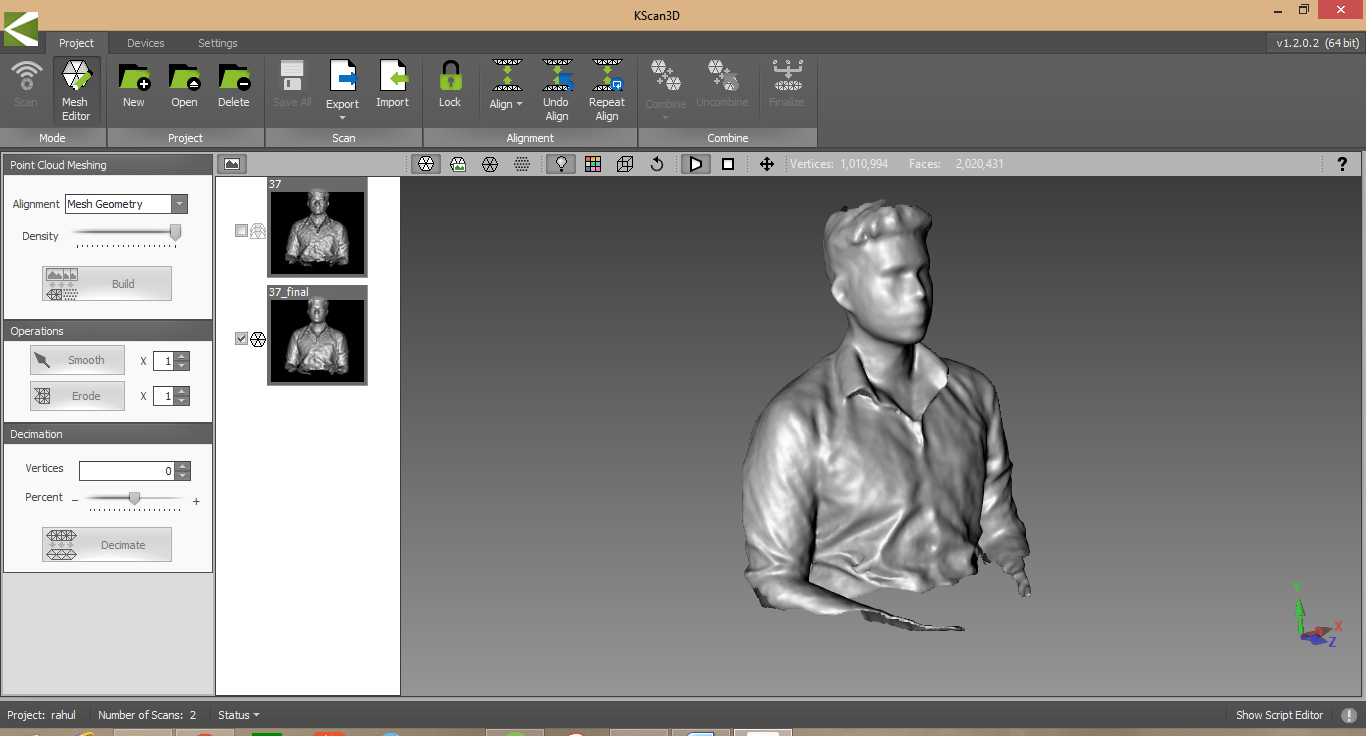Select textured mesh view mode icon
Screen dimensions: 1366x736
458,164
